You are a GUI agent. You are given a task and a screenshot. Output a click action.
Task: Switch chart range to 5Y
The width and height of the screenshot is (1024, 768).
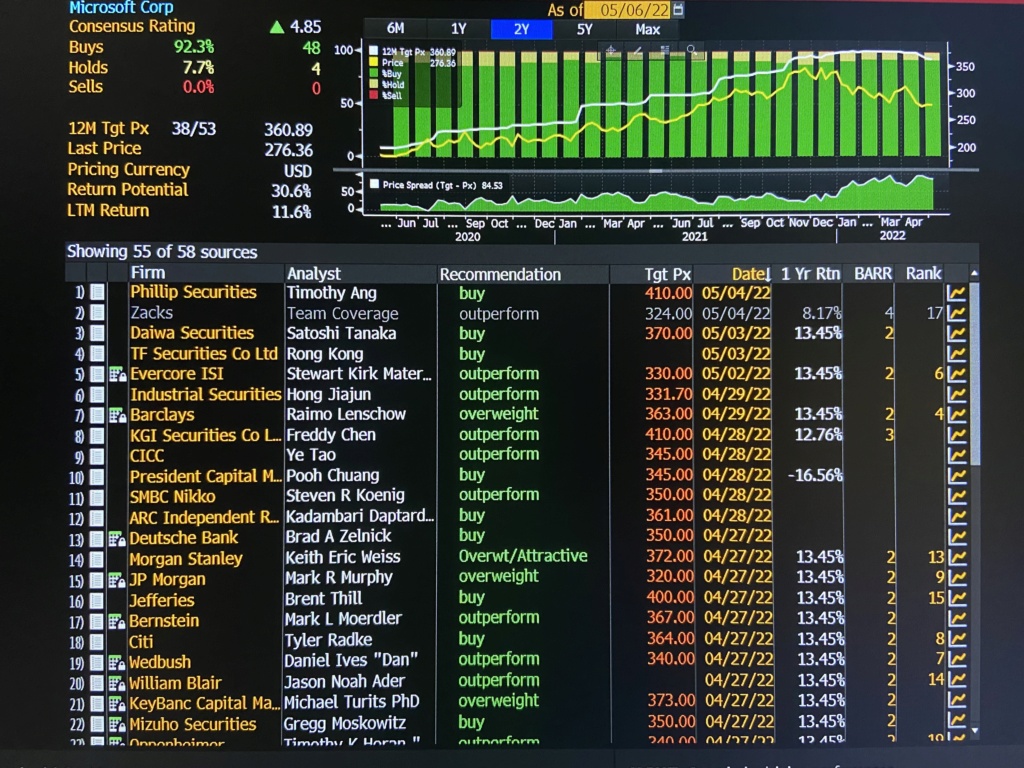click(584, 29)
